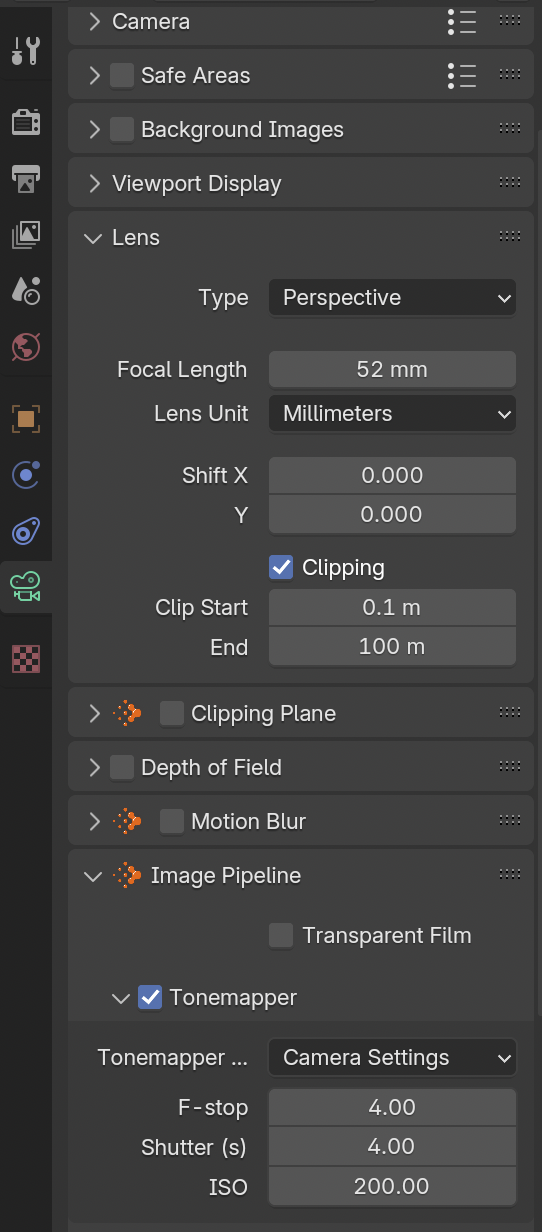Turn off the Tonemapper checkbox
The height and width of the screenshot is (1232, 542).
point(150,997)
